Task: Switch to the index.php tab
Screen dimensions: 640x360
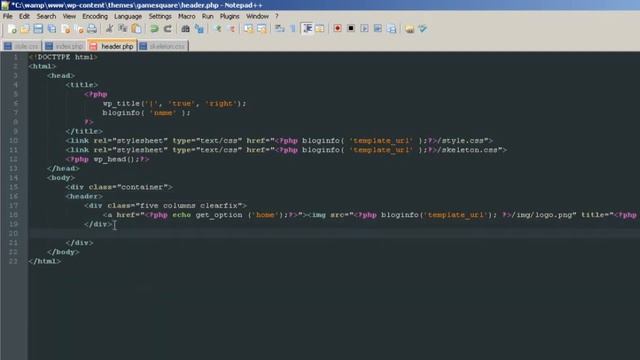Action: tap(64, 46)
